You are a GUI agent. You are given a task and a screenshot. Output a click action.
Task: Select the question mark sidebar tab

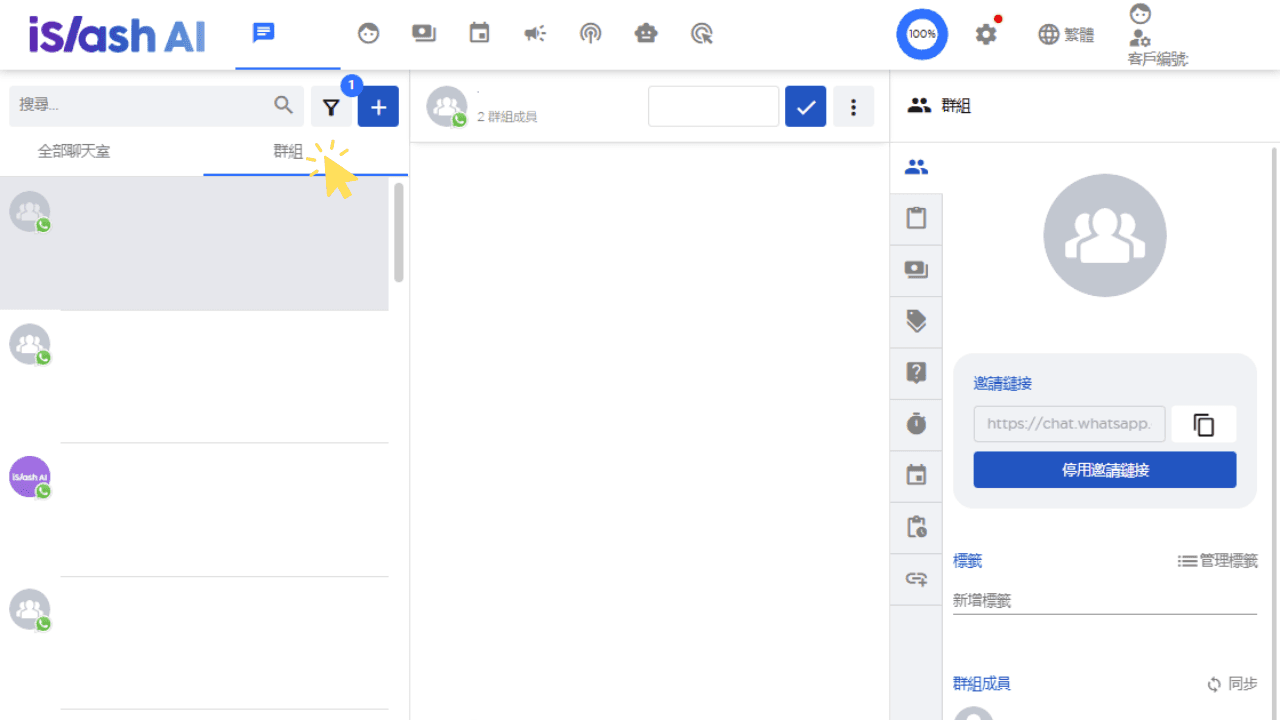(x=916, y=373)
